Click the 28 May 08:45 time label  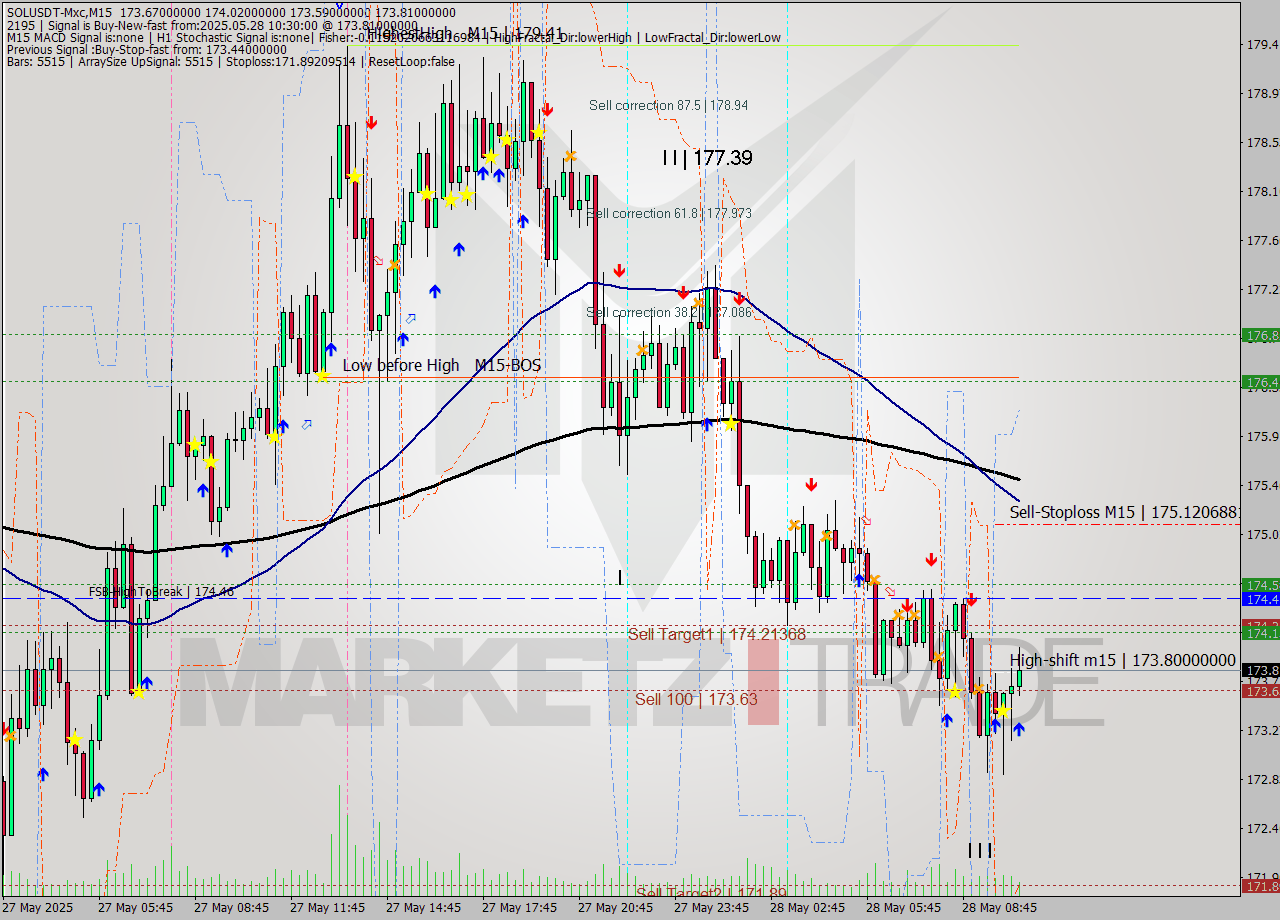tap(1000, 908)
